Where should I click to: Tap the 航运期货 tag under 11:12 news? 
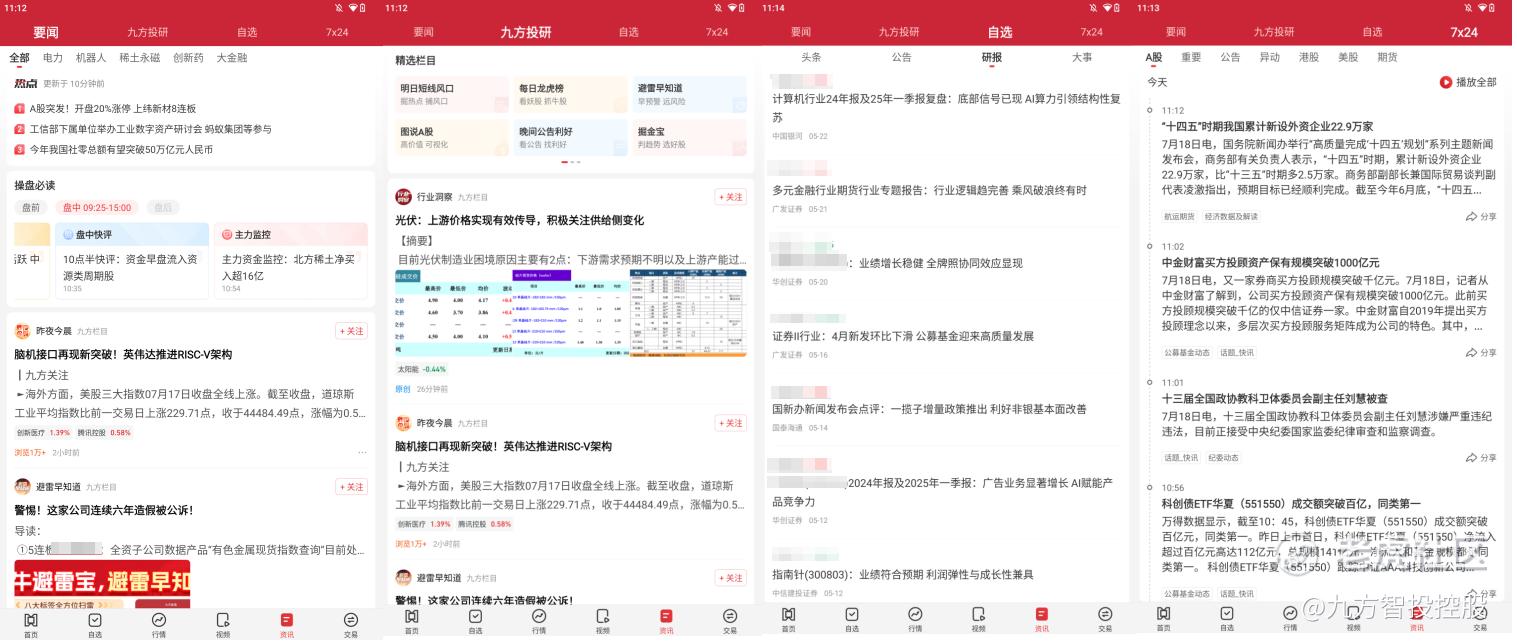click(x=1179, y=216)
